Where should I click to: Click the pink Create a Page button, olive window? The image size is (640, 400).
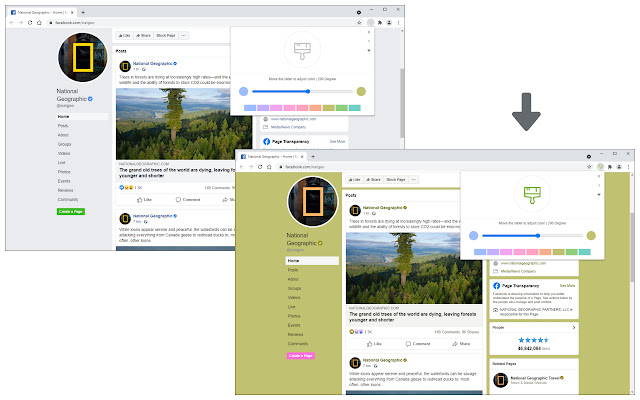click(x=301, y=356)
